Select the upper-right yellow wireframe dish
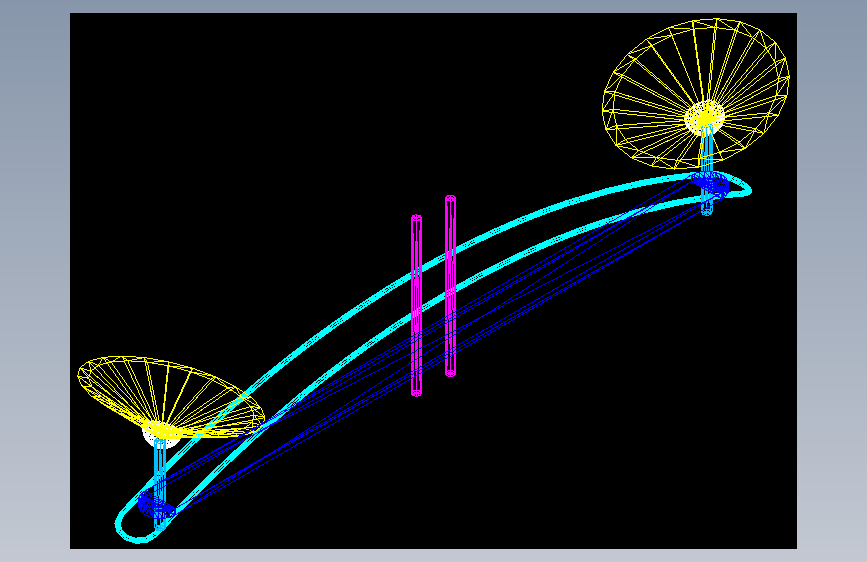Screen dimensions: 867x562 point(696,93)
